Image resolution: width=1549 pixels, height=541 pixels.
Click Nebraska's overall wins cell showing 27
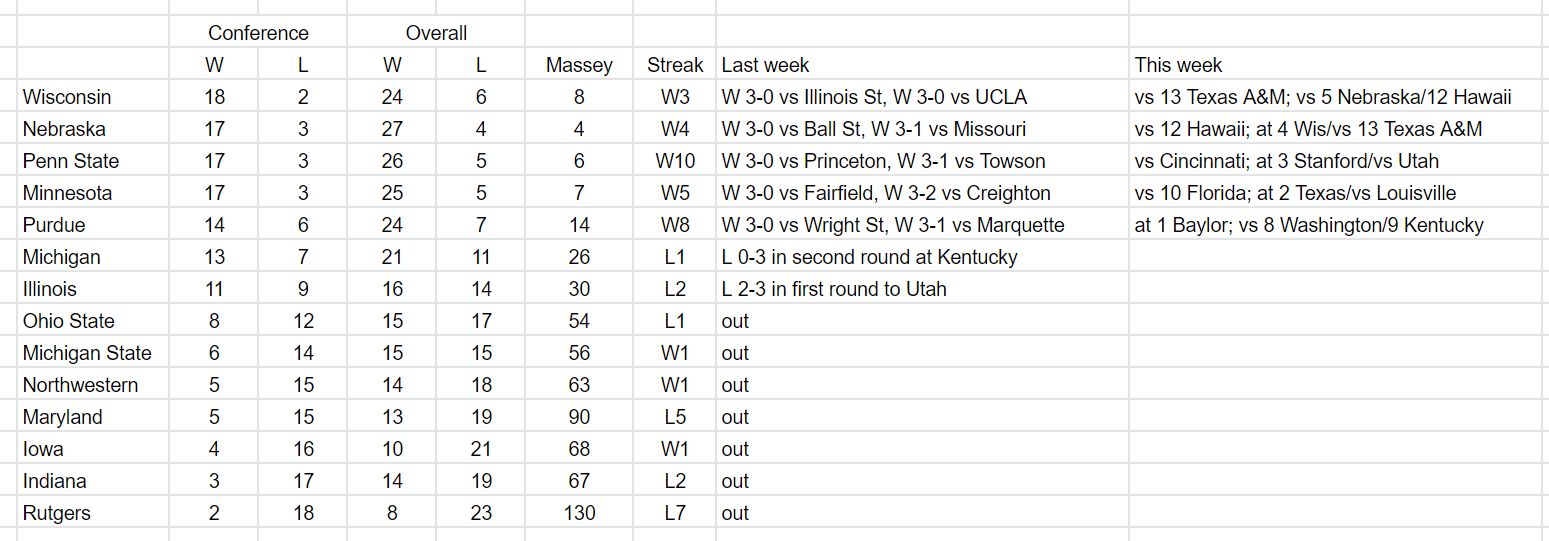392,129
